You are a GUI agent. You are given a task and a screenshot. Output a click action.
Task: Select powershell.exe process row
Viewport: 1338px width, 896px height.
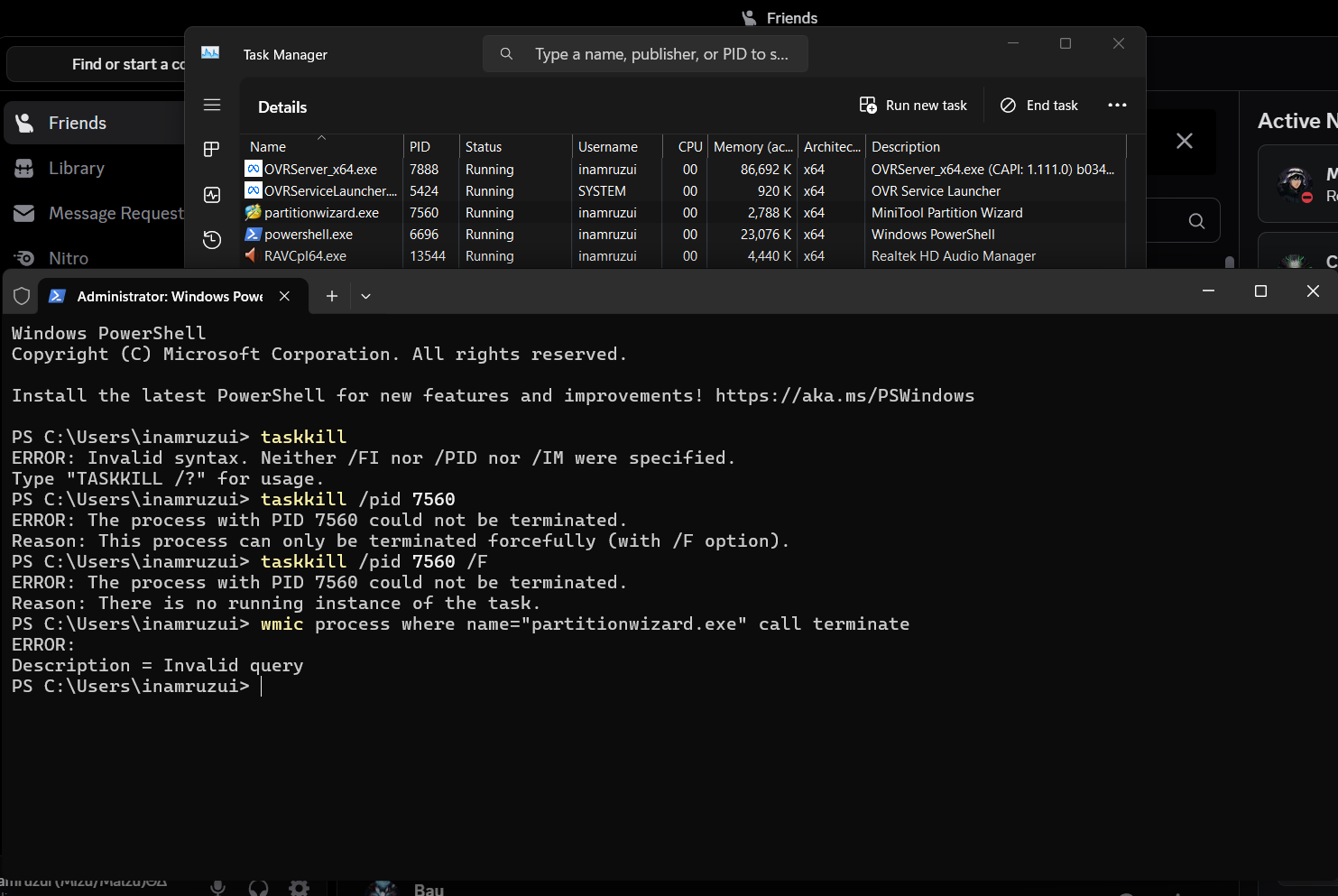(684, 235)
